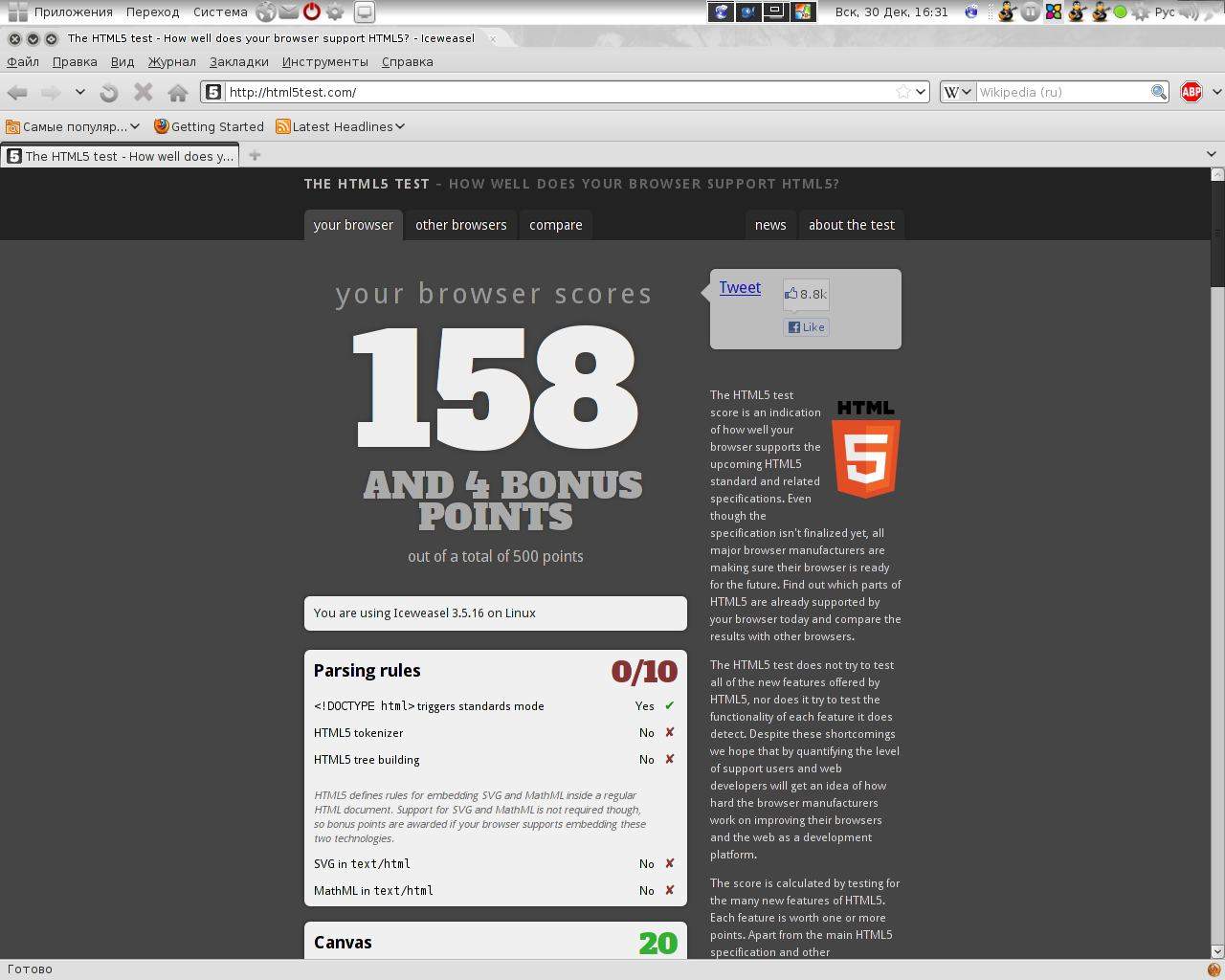Click the 'Parsing rules' section heading
The image size is (1225, 980).
367,671
